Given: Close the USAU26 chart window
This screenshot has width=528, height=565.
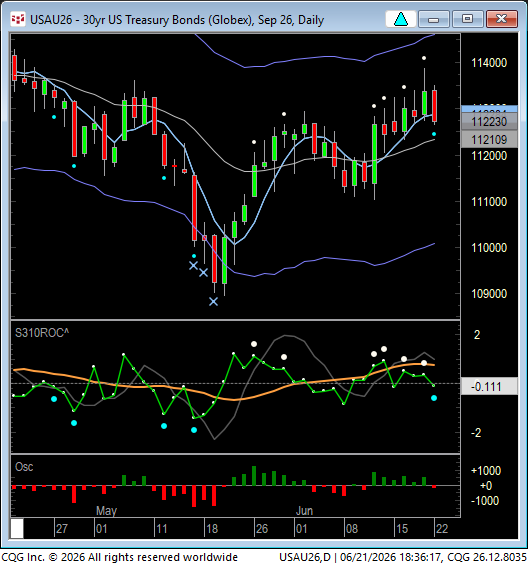Looking at the screenshot, I should (502, 19).
